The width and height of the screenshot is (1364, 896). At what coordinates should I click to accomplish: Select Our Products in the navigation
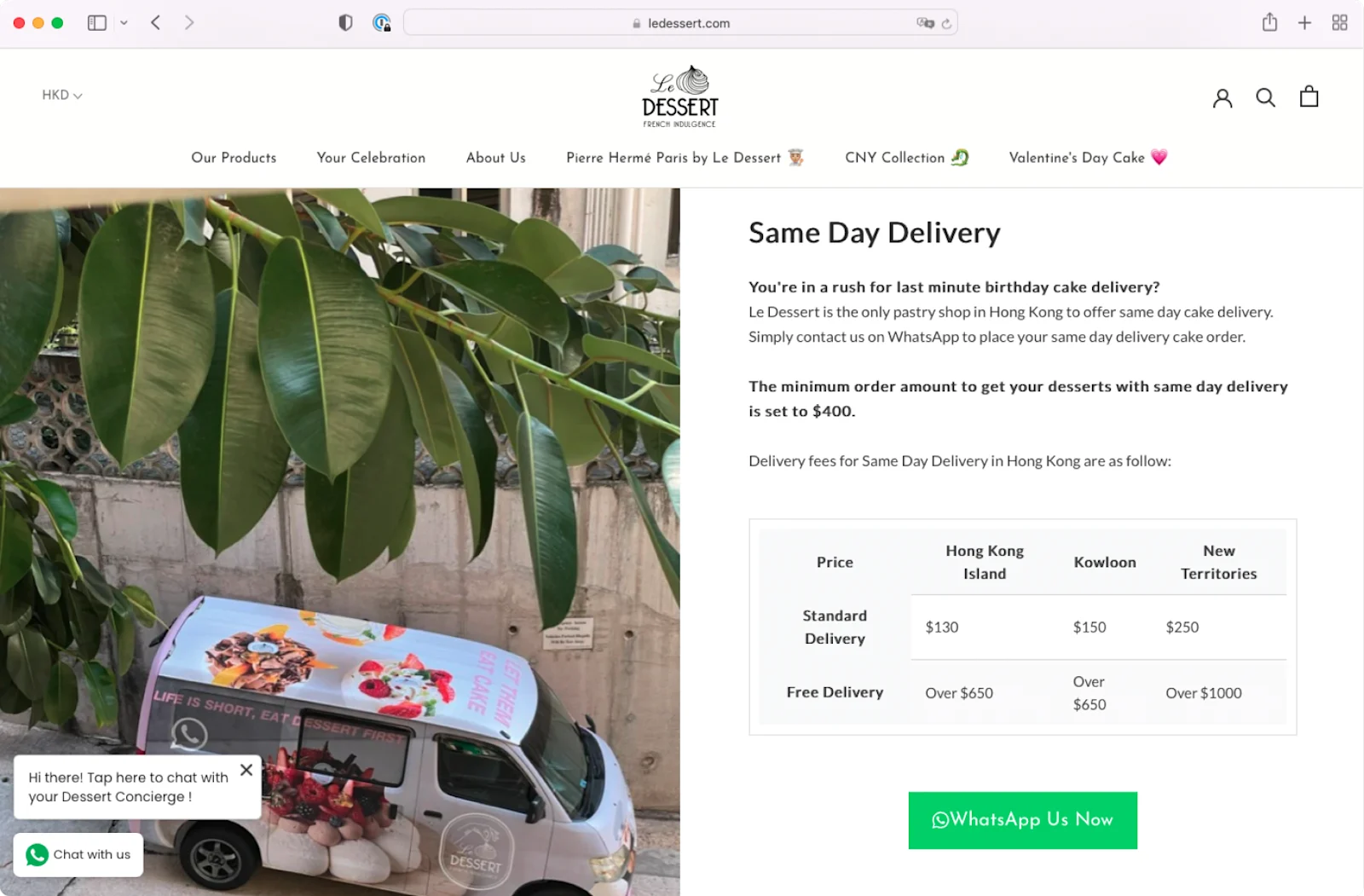click(234, 158)
